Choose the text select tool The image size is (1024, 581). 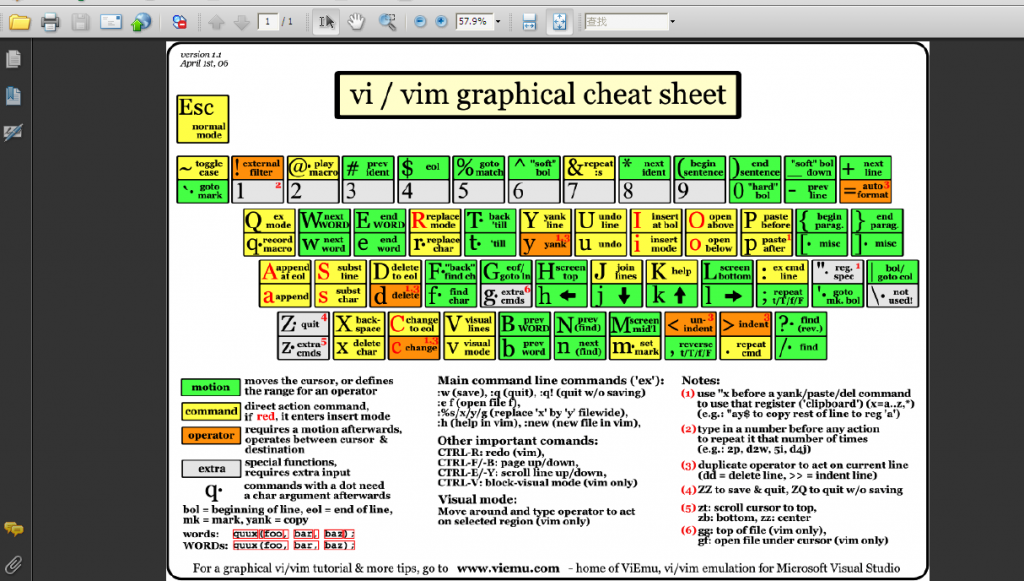click(x=326, y=22)
